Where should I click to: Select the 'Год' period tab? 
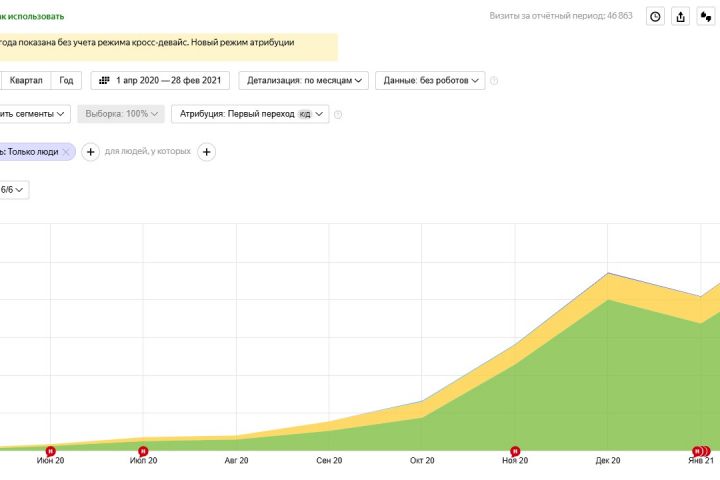tap(66, 81)
